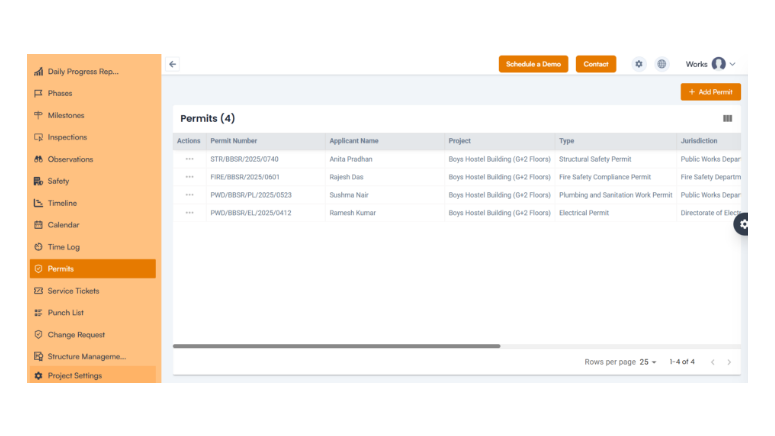Viewport: 775px width, 436px height.
Task: Click the Add Permit button
Action: point(710,92)
